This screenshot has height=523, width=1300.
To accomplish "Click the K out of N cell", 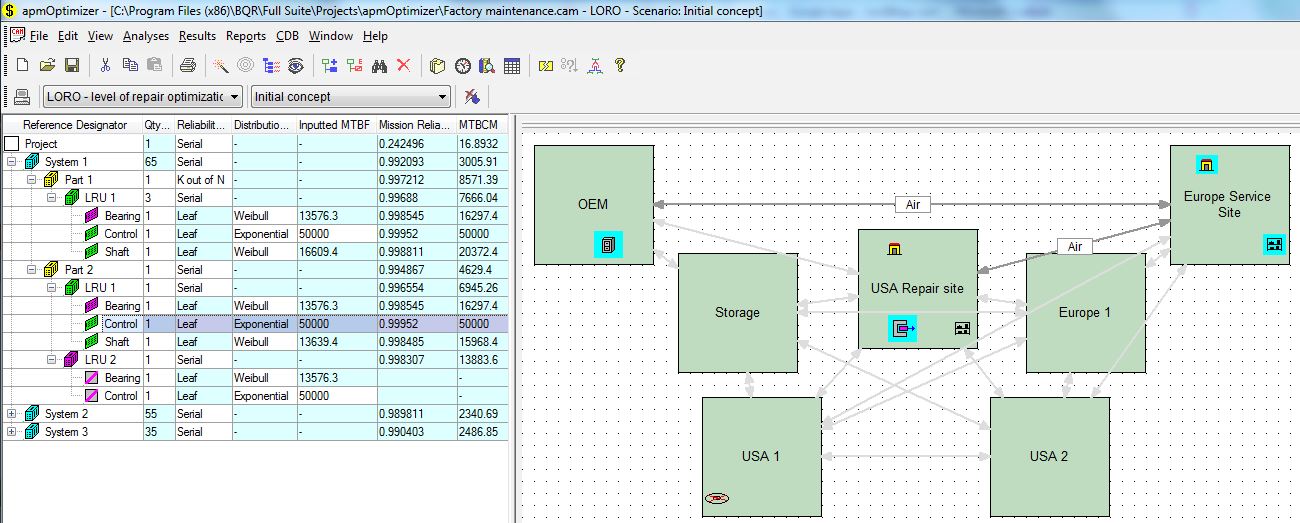I will click(x=203, y=179).
